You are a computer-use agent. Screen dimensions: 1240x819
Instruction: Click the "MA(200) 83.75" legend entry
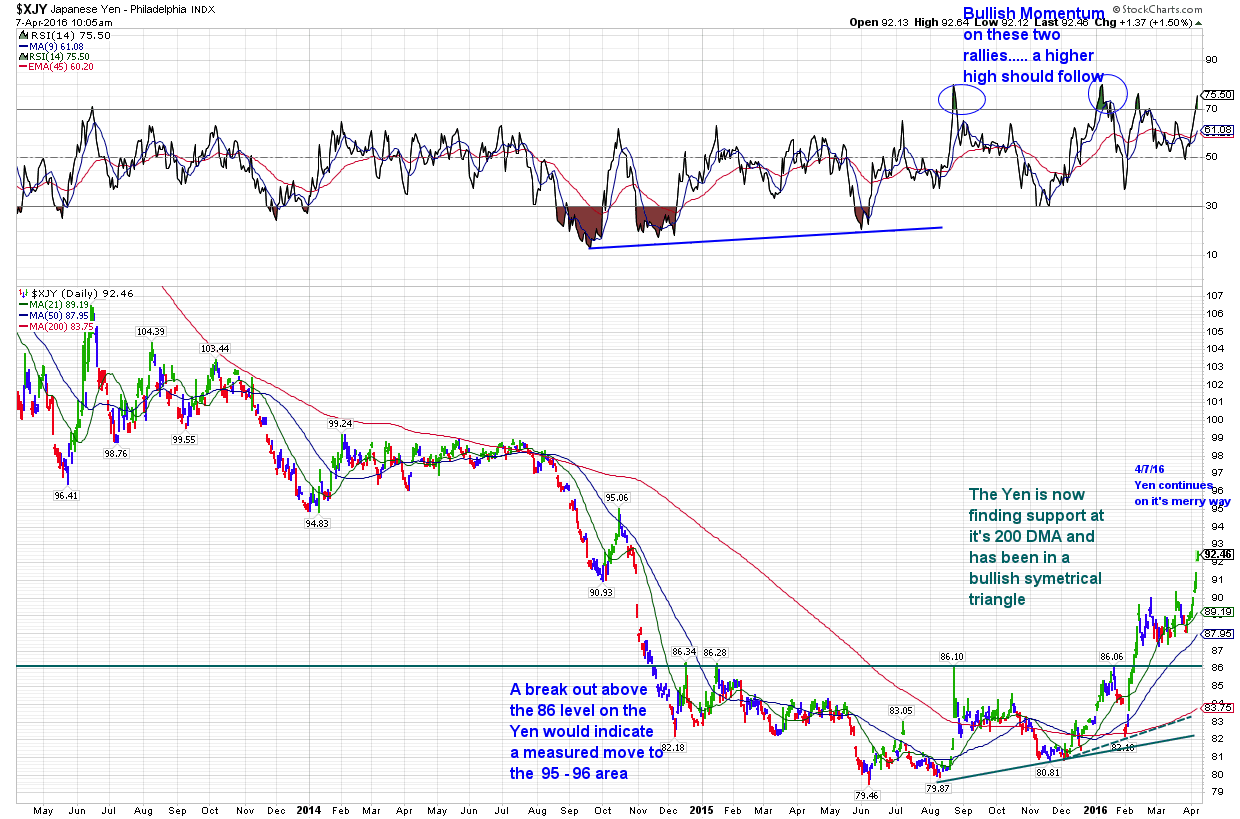(x=57, y=326)
